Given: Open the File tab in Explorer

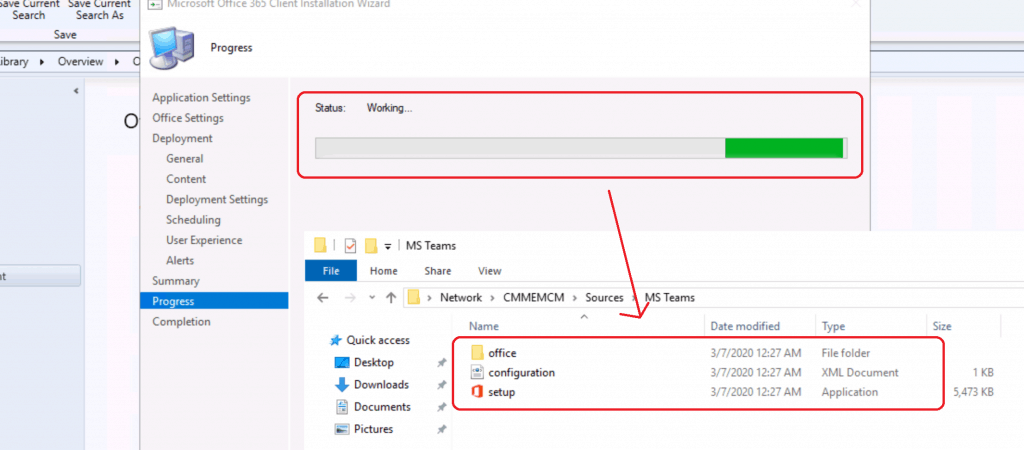Looking at the screenshot, I should coord(331,270).
